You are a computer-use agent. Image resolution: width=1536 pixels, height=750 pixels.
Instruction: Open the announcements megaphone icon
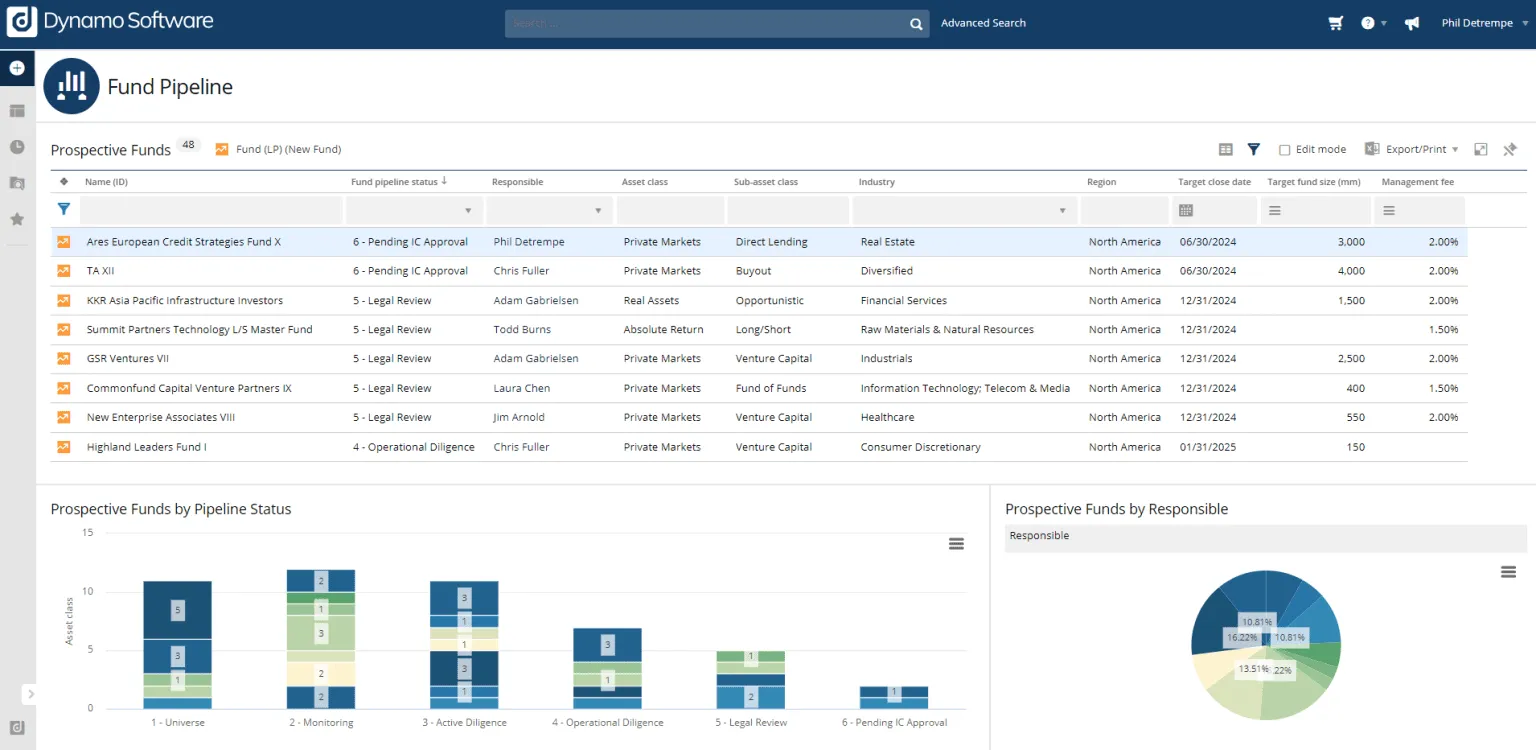[x=1411, y=23]
